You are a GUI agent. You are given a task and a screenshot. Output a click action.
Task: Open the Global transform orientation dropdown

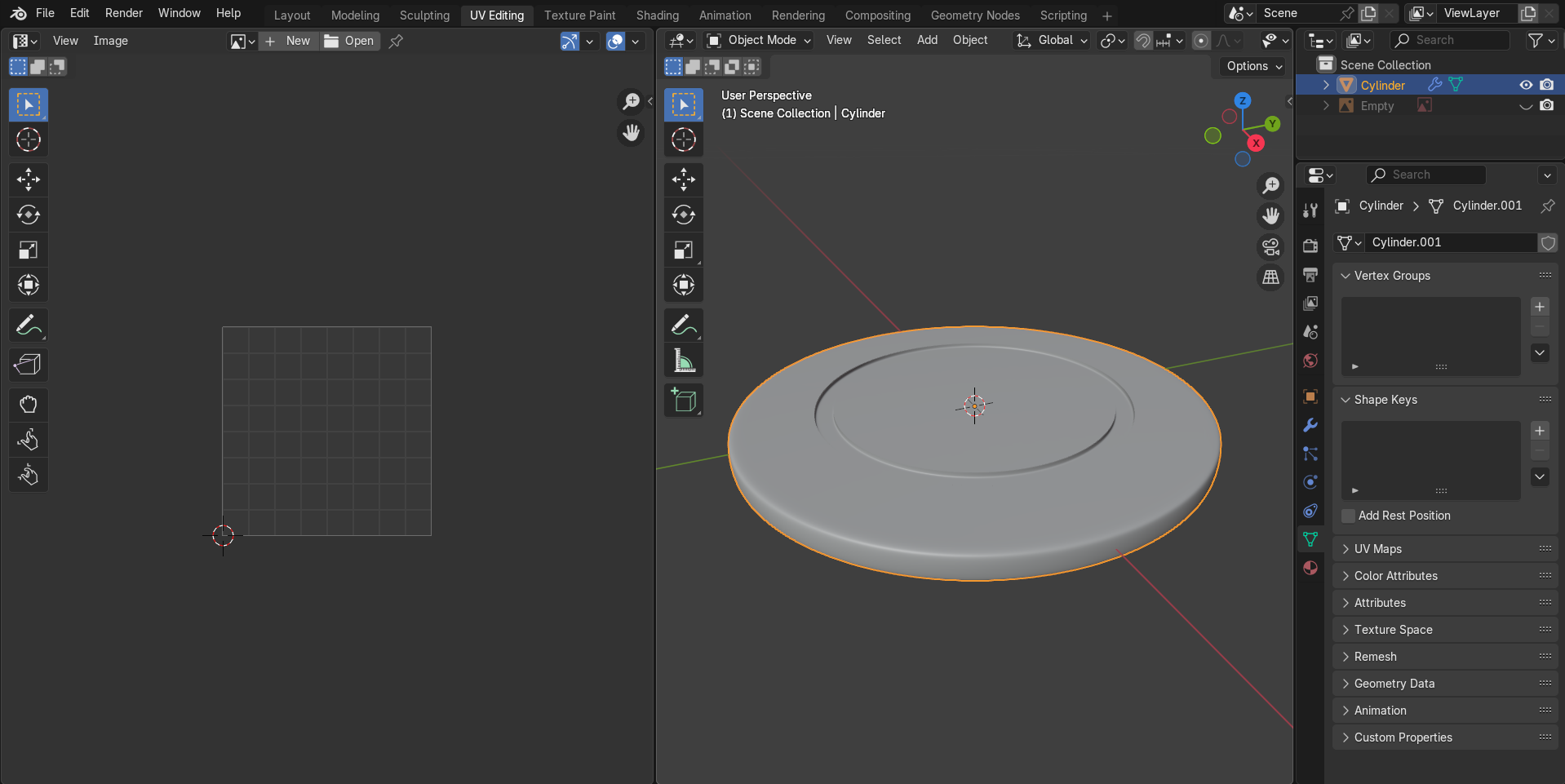[1053, 40]
